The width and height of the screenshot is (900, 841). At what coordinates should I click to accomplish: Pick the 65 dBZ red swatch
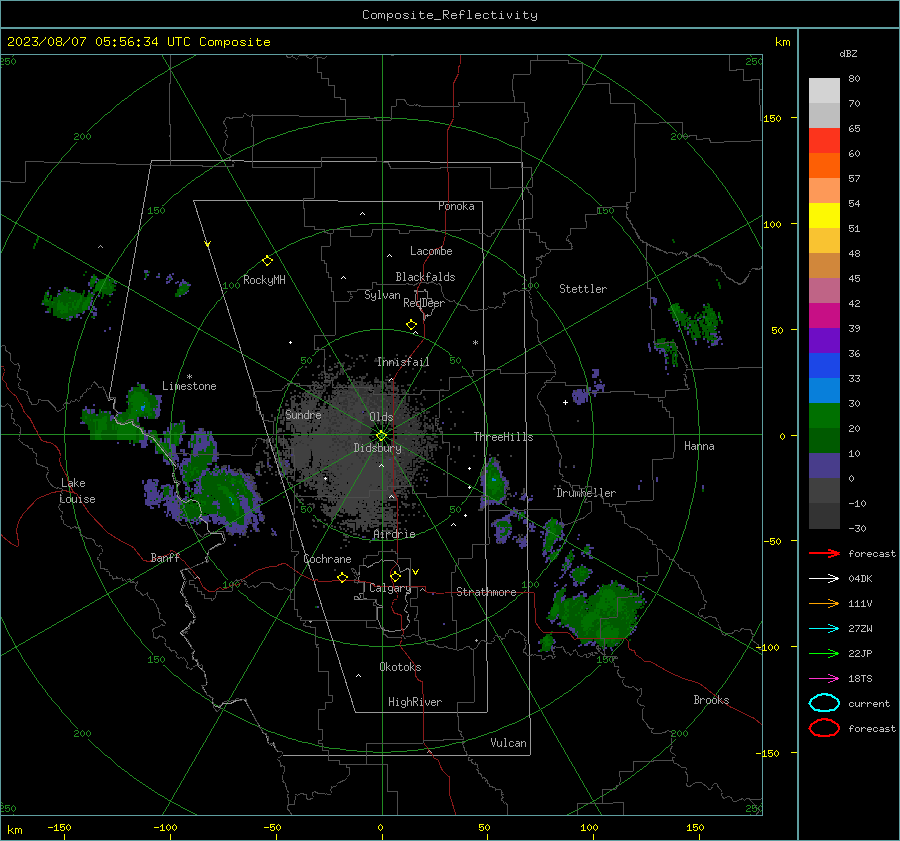[x=824, y=140]
